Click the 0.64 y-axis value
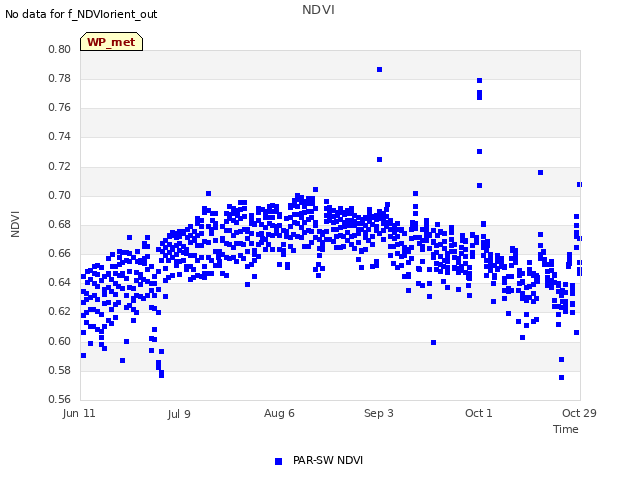 [x=60, y=282]
